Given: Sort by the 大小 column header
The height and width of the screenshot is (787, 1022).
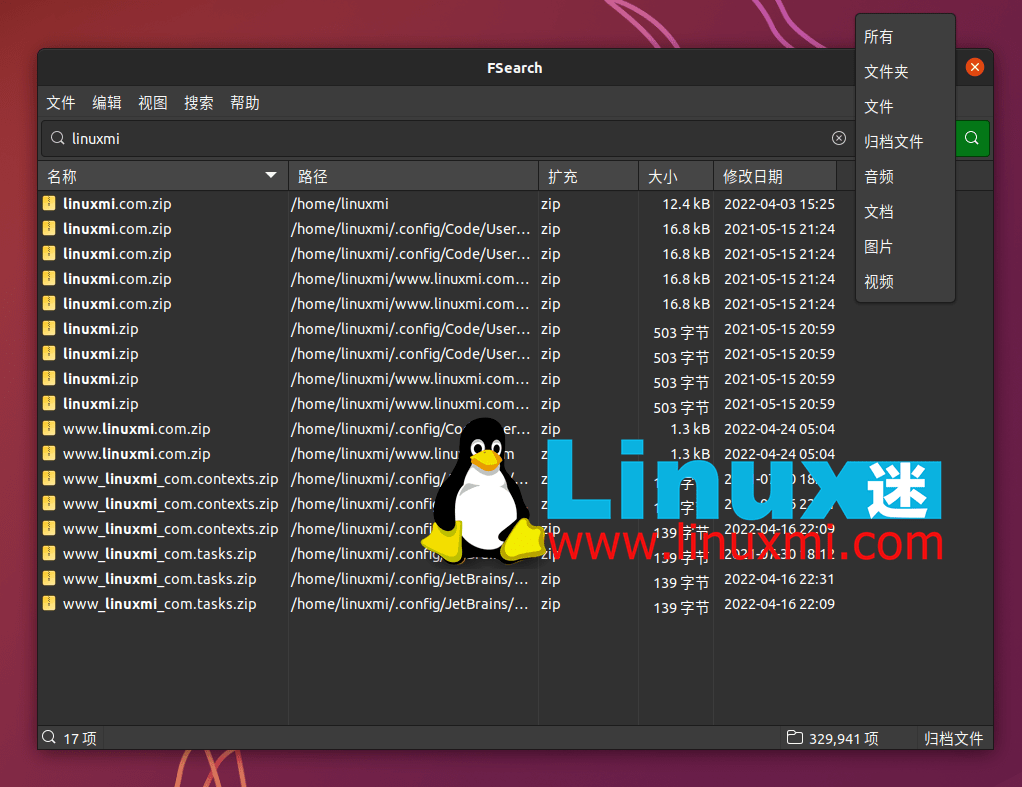Looking at the screenshot, I should [676, 176].
